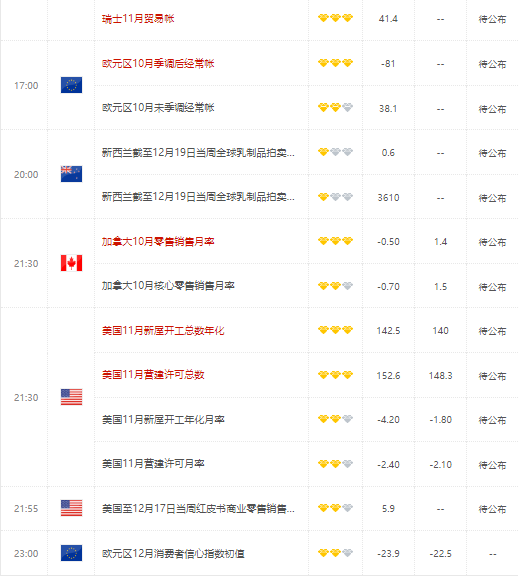The width and height of the screenshot is (518, 579).
Task: Click previous value -81
Action: pyautogui.click(x=388, y=64)
